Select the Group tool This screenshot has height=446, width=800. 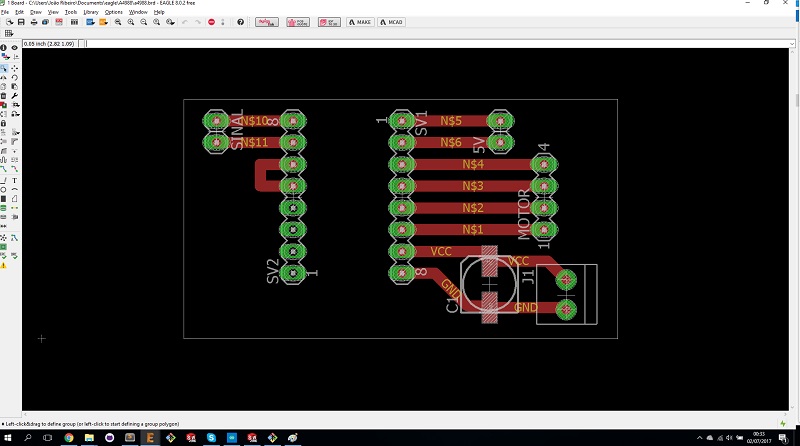click(4, 68)
